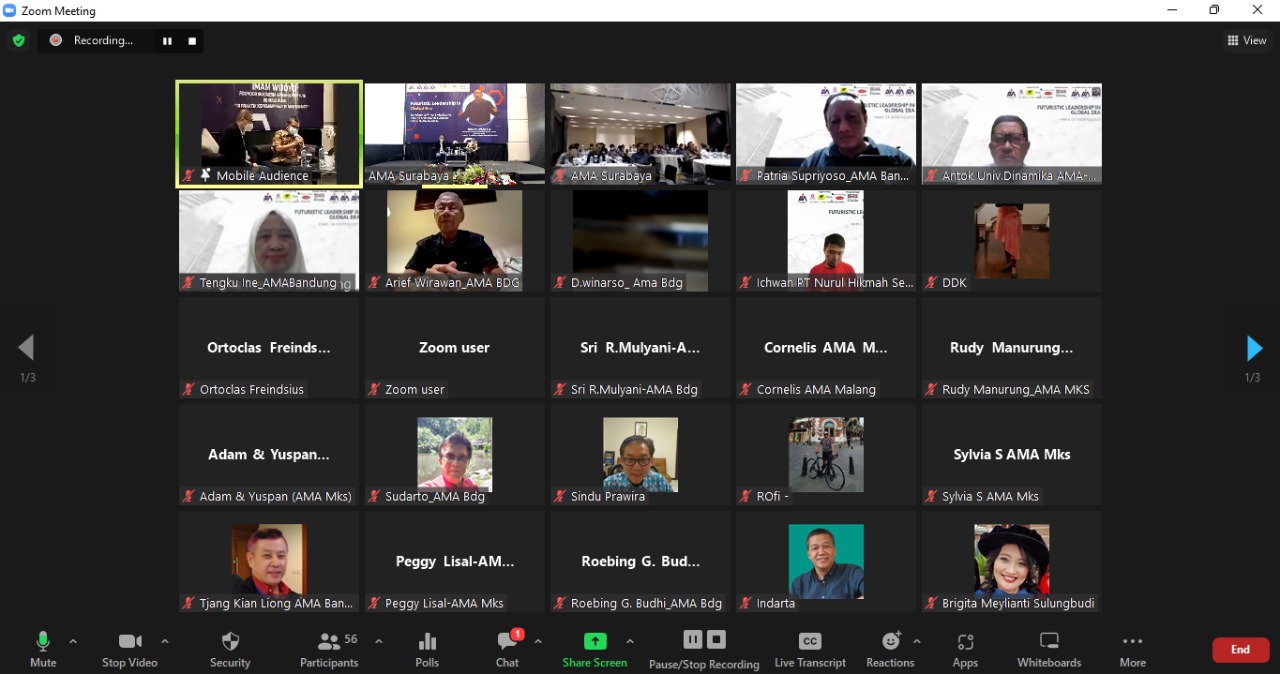Open the Participants panel
Image resolution: width=1280 pixels, height=674 pixels.
click(329, 649)
